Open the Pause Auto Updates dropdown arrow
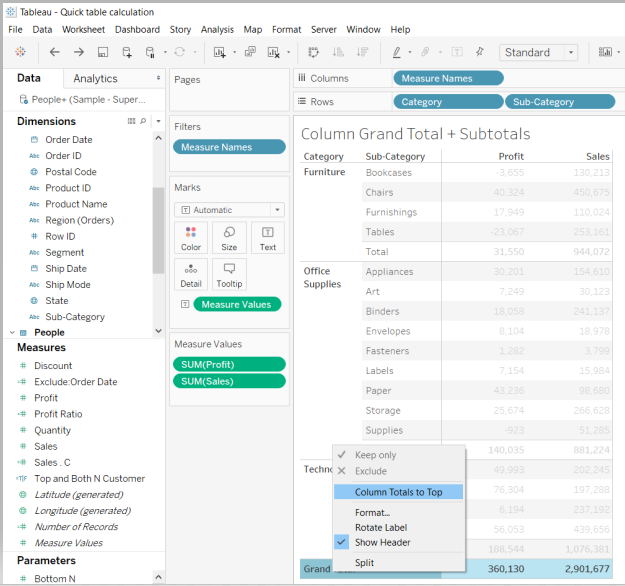 pos(165,52)
